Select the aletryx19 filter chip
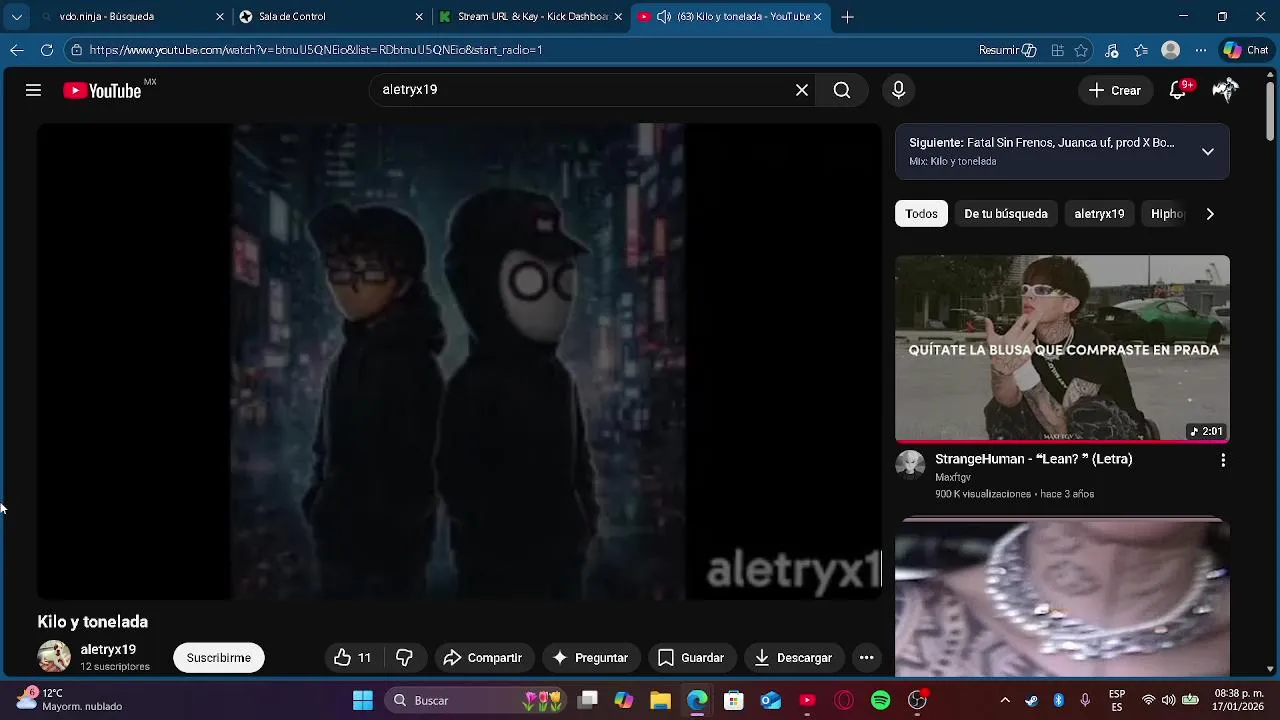This screenshot has width=1280, height=720. click(x=1099, y=213)
